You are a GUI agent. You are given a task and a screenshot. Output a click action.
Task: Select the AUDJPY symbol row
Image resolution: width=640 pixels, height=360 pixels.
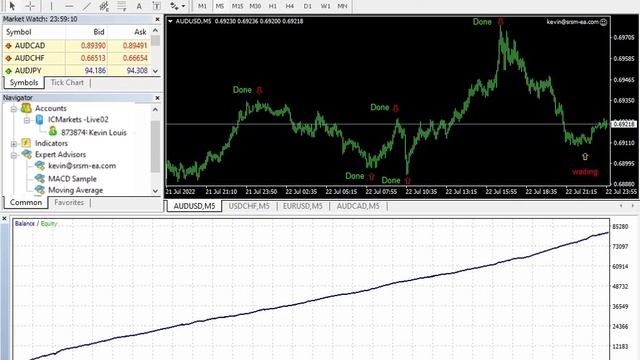(x=77, y=70)
